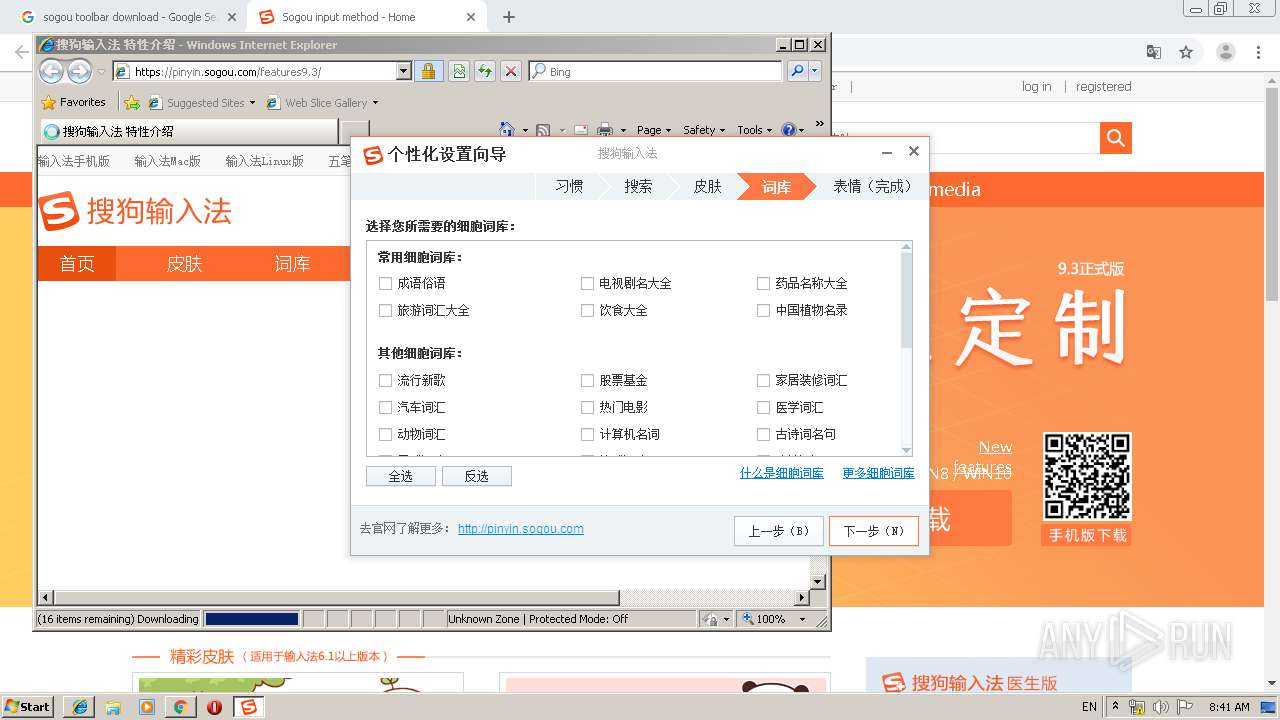Open the Tools menu dropdown in IE
The height and width of the screenshot is (720, 1280).
(755, 130)
